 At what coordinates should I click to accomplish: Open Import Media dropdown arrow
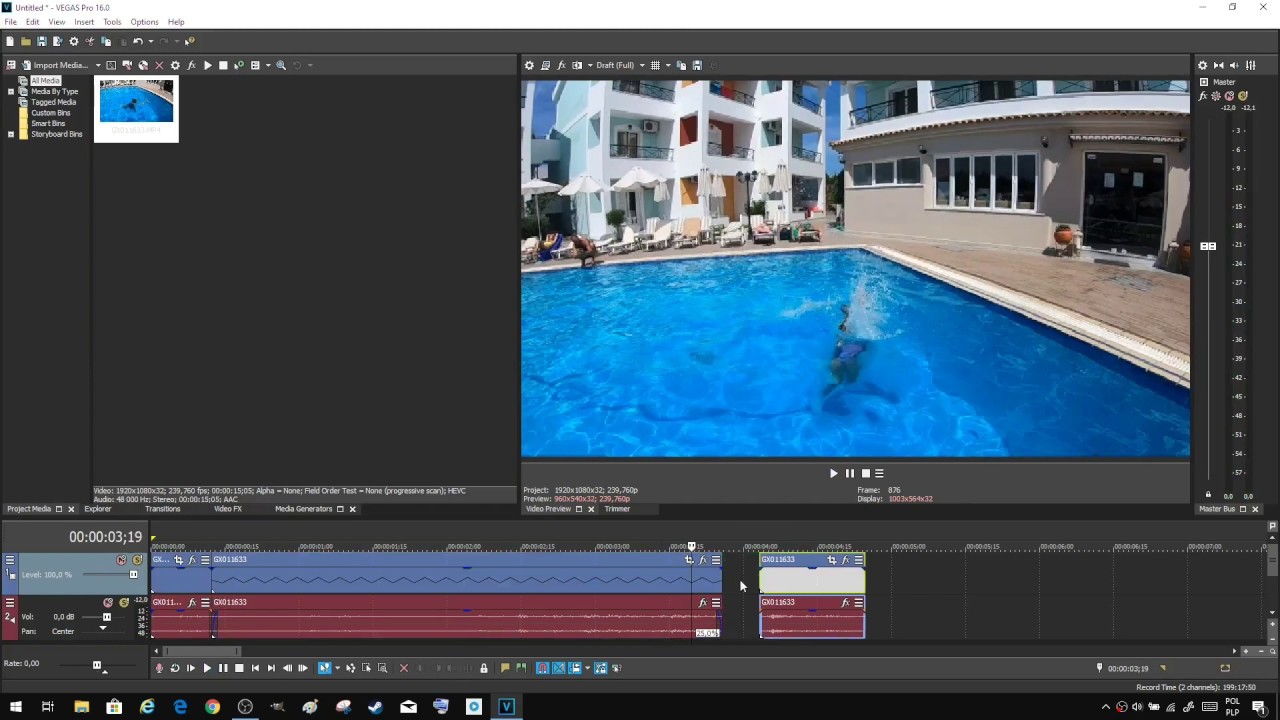(98, 65)
